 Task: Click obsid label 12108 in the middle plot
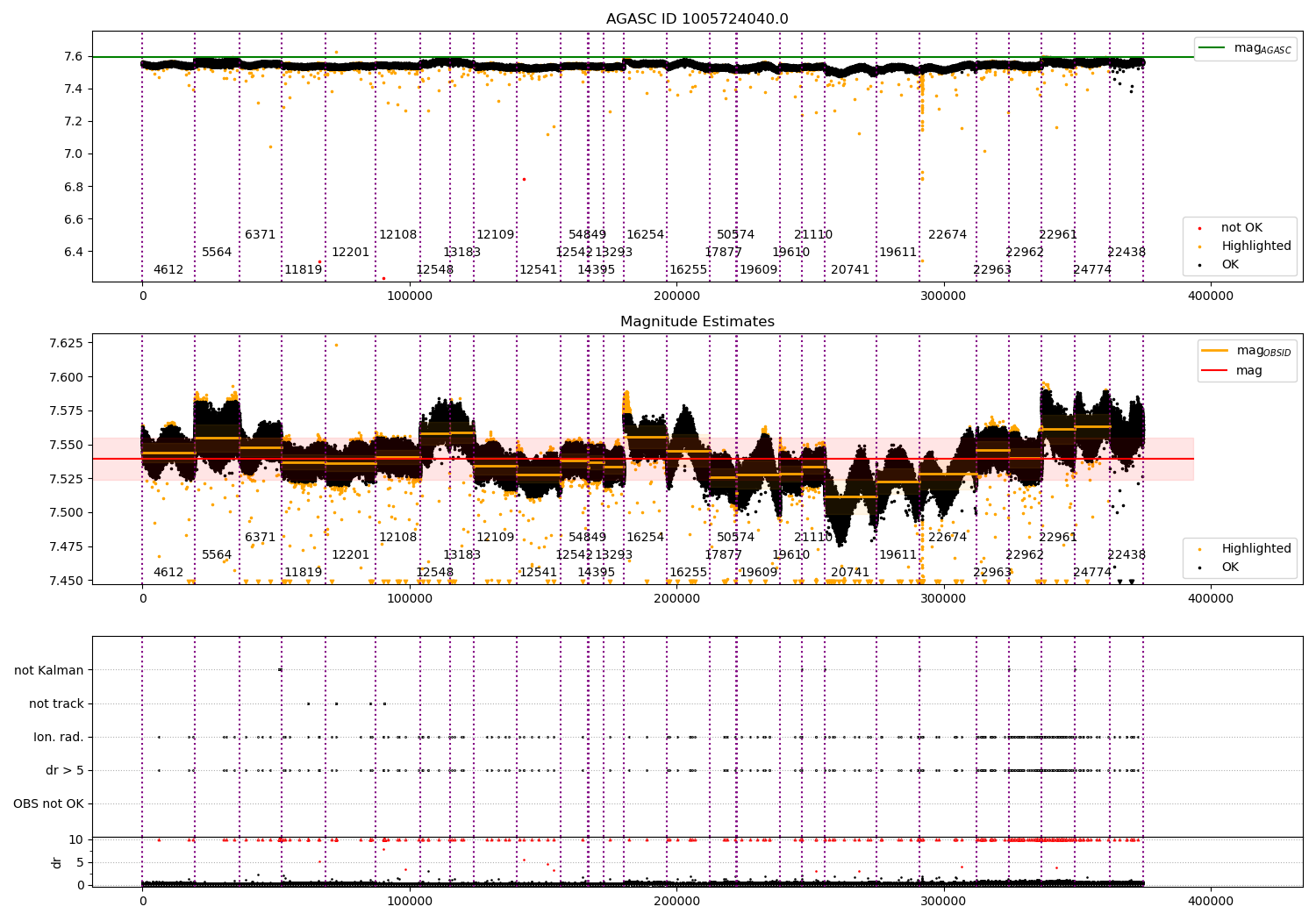[x=397, y=537]
